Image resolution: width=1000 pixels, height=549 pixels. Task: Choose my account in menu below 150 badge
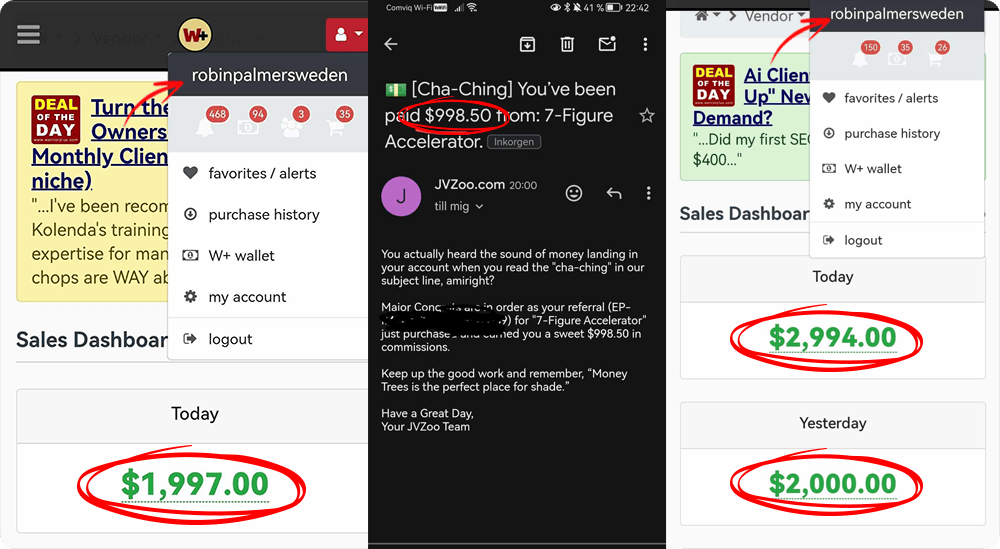[877, 204]
